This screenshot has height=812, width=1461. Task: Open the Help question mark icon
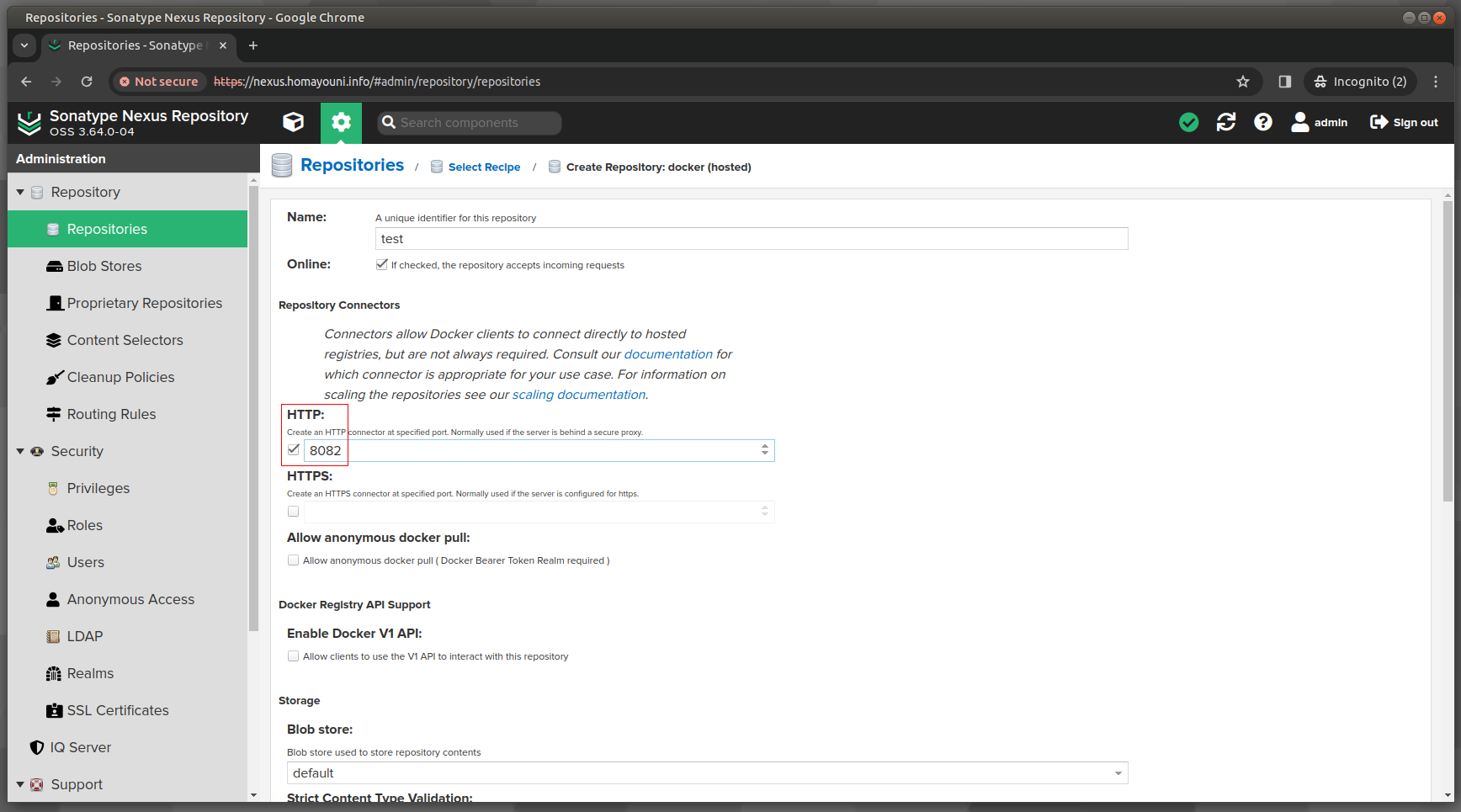tap(1263, 123)
